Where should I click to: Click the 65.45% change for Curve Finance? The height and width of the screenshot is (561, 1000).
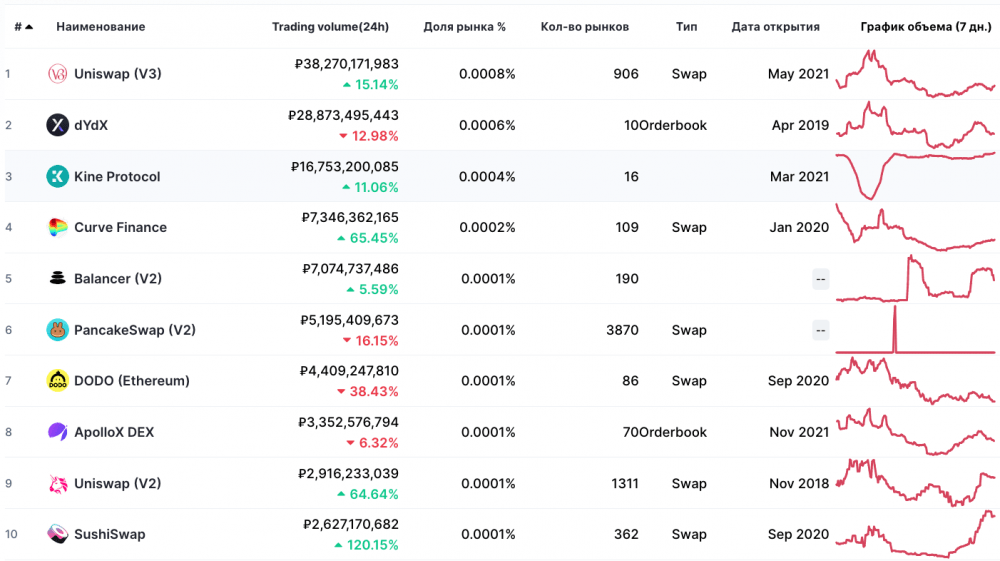click(x=368, y=238)
